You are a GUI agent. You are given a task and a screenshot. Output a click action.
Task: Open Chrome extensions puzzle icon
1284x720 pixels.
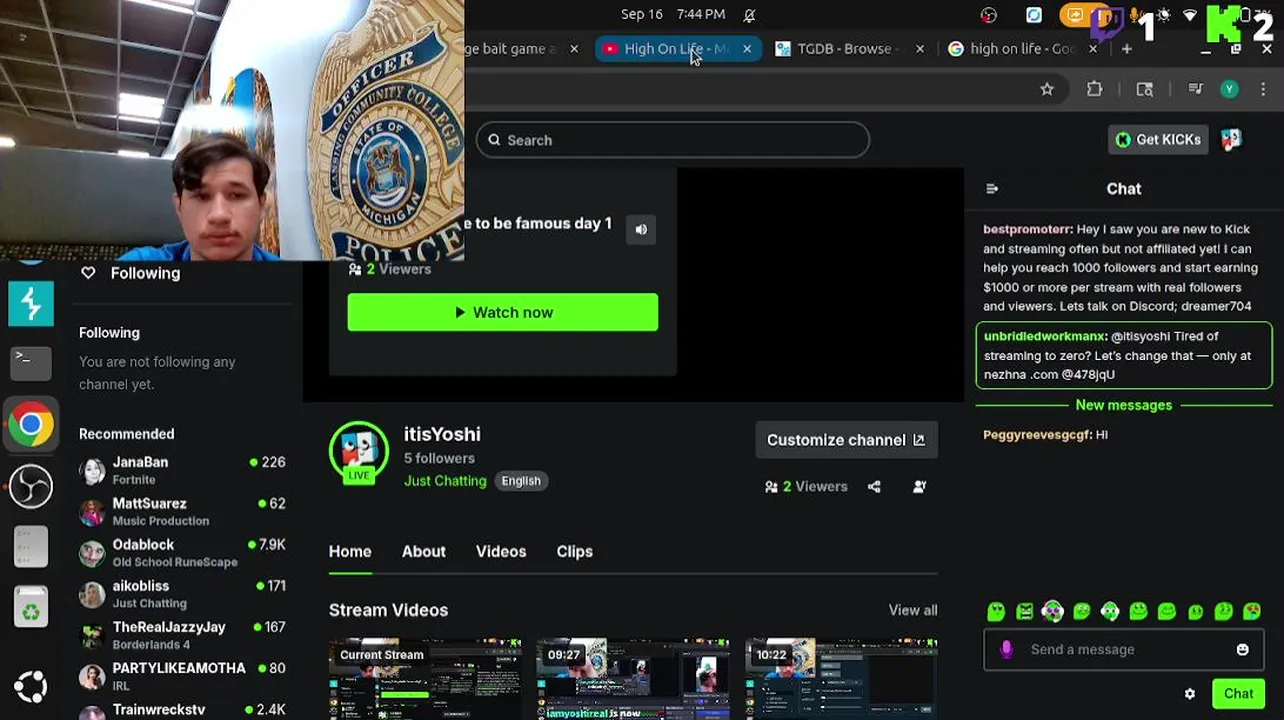[1095, 89]
